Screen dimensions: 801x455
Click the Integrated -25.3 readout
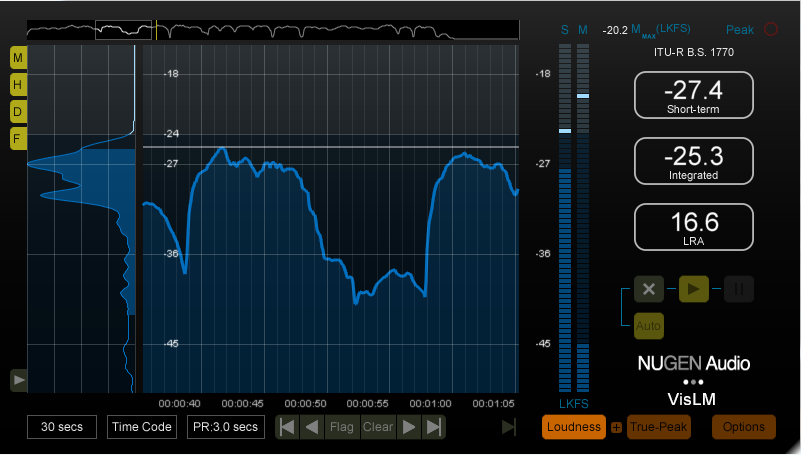(x=694, y=161)
